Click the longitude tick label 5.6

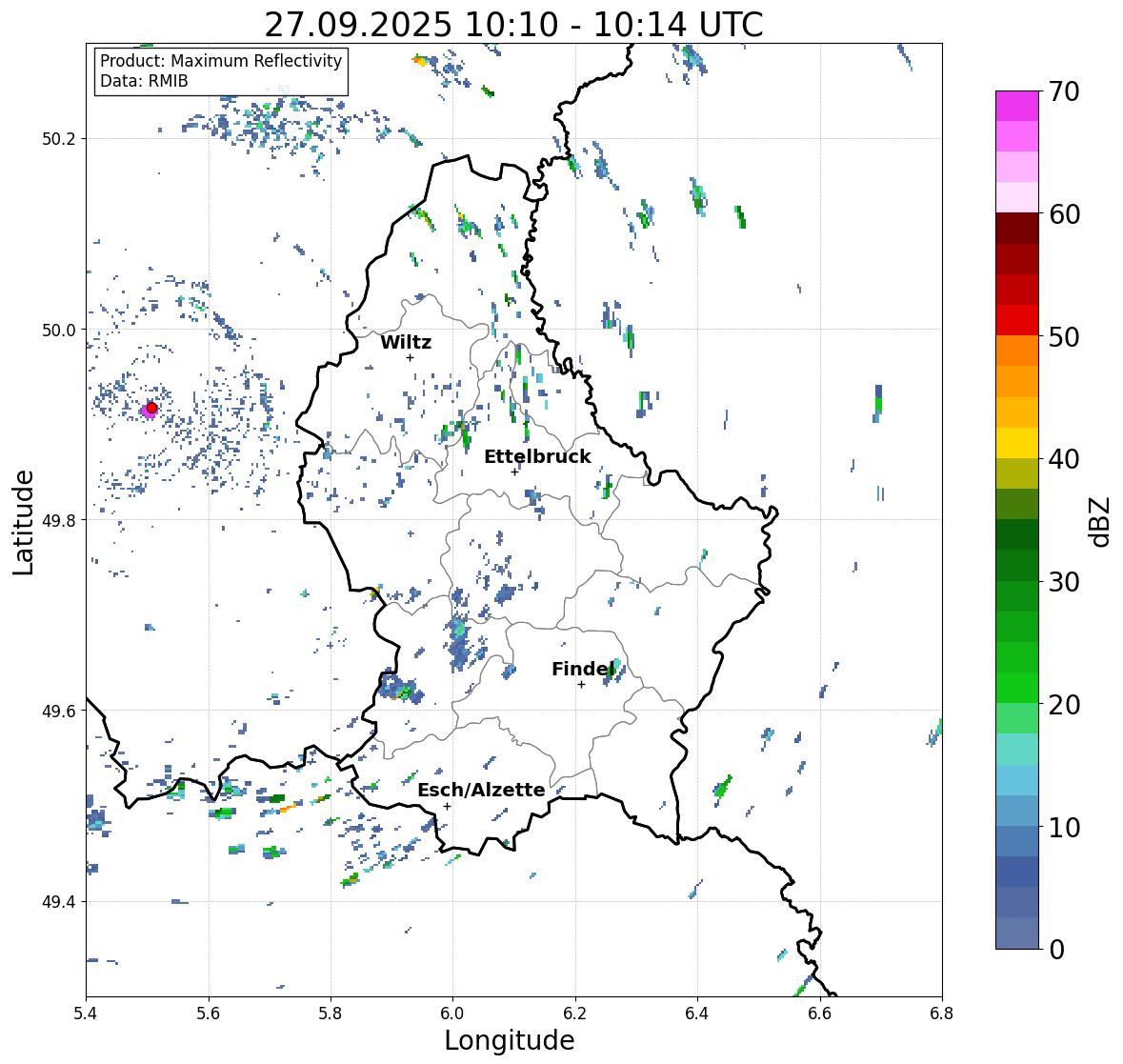point(209,1013)
